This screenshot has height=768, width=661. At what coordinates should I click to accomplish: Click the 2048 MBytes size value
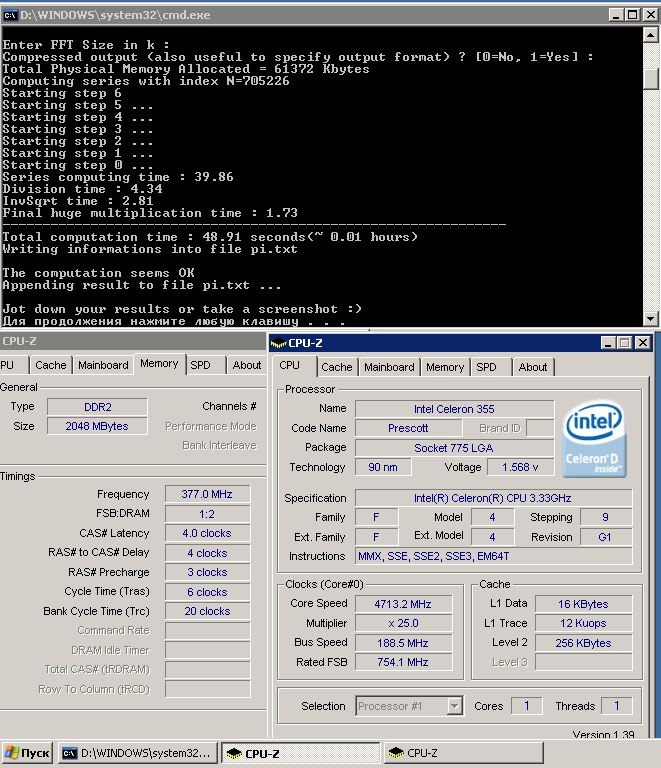(x=97, y=426)
